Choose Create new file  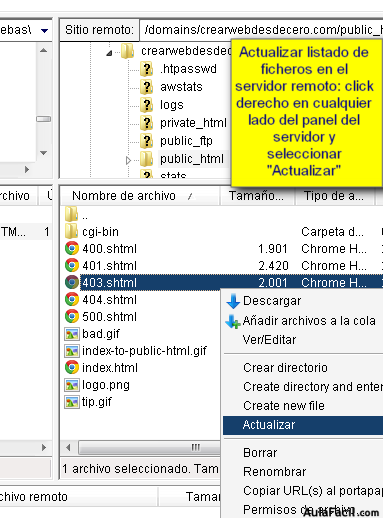303,406
